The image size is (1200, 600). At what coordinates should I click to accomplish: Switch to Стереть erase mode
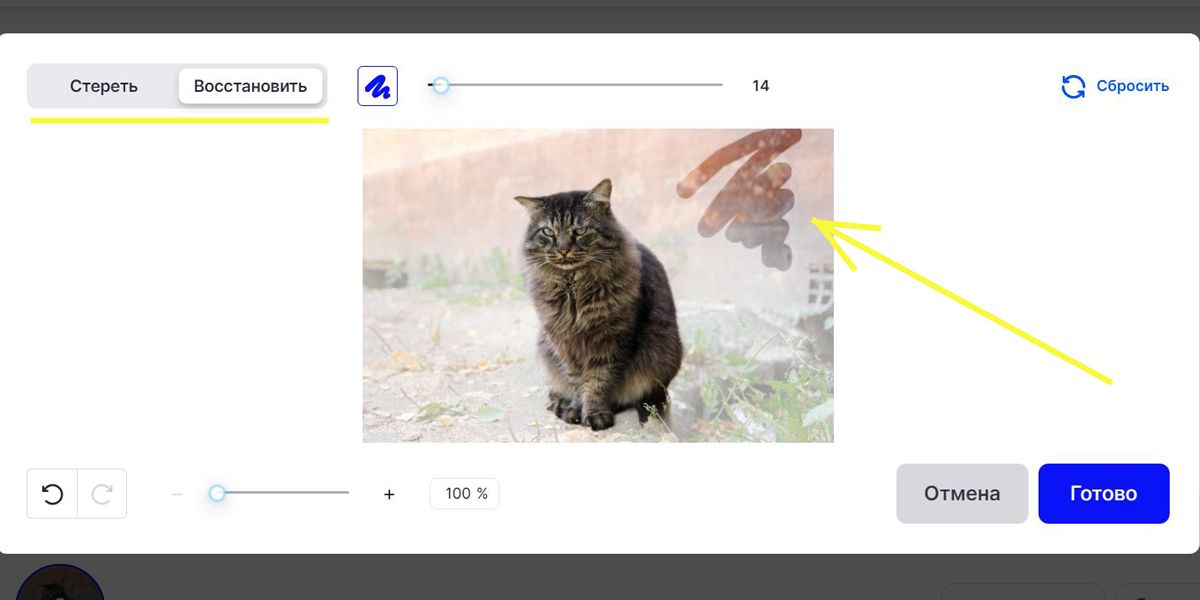[x=103, y=86]
